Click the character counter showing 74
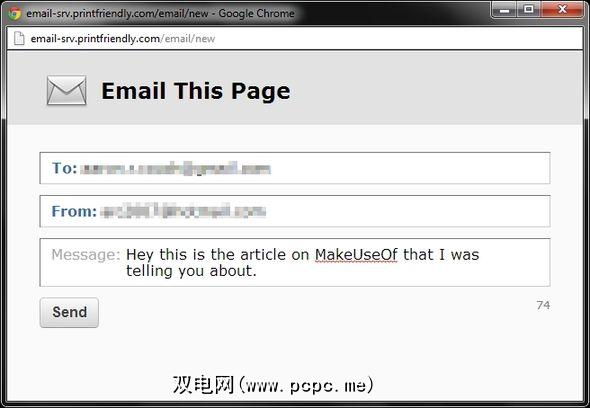Screen dimensions: 590x408 (x=543, y=305)
